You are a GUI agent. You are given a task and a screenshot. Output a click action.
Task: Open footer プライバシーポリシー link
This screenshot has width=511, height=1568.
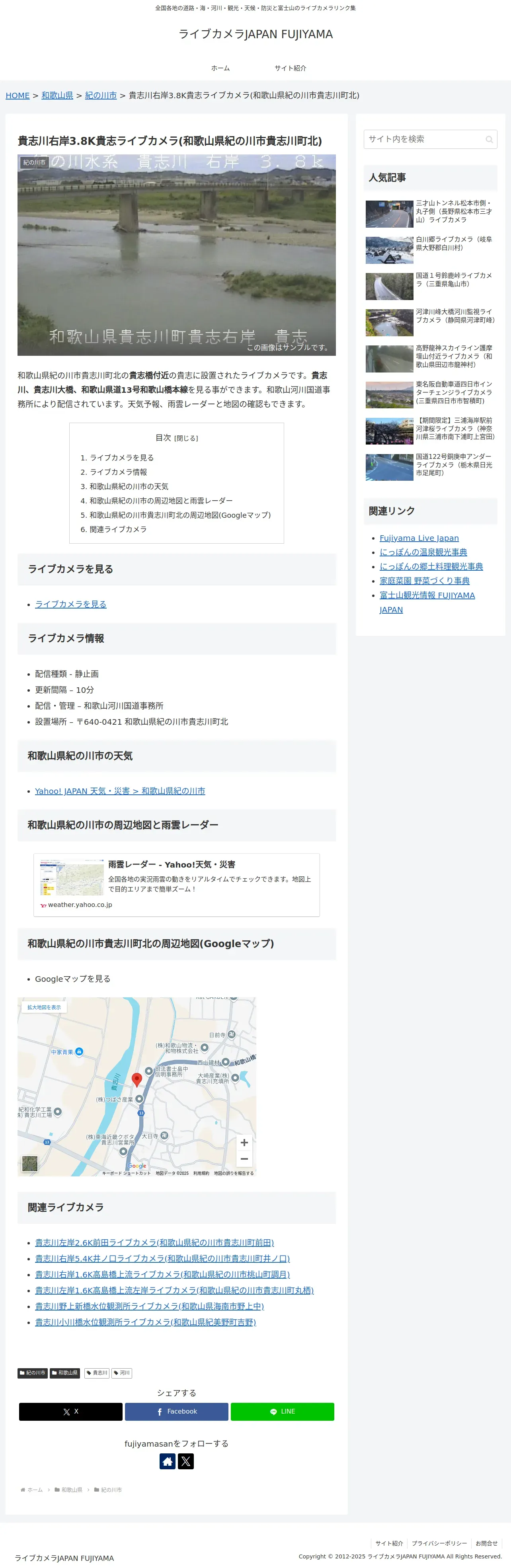click(439, 1543)
